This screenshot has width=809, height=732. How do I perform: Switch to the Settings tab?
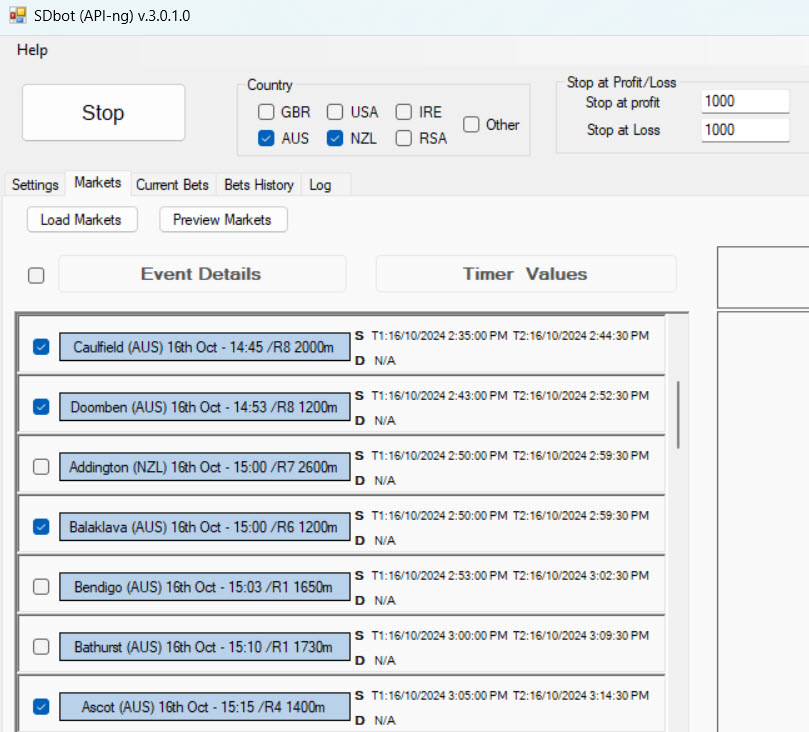pyautogui.click(x=35, y=185)
